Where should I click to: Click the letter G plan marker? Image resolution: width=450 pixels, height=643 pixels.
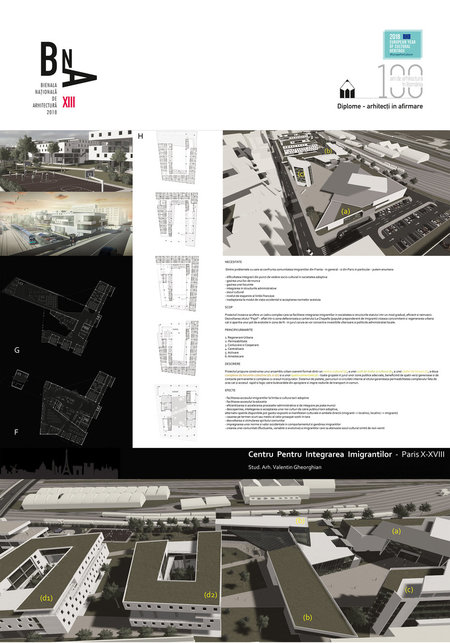[17, 350]
